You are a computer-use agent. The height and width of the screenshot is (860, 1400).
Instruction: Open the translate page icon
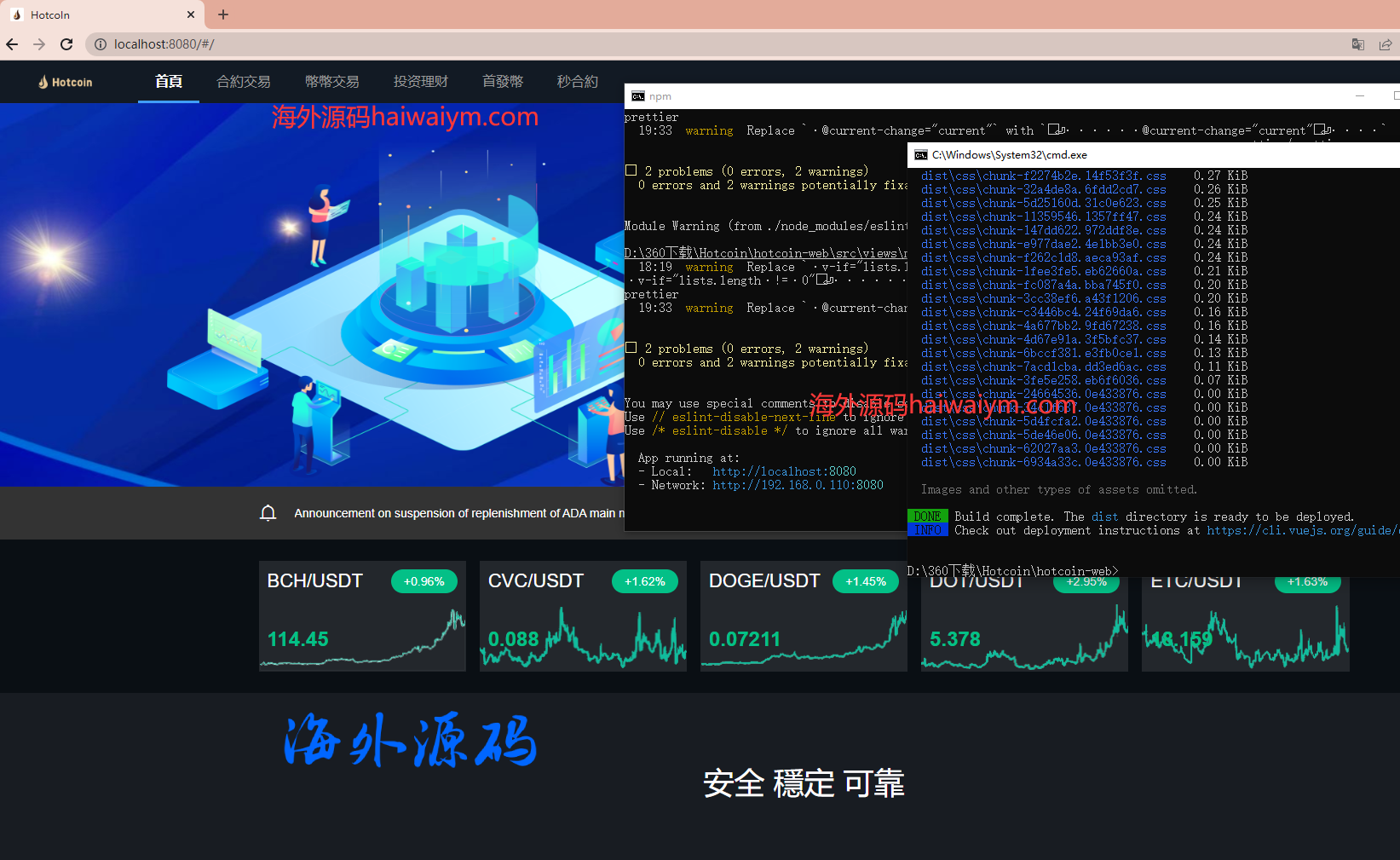coord(1358,44)
